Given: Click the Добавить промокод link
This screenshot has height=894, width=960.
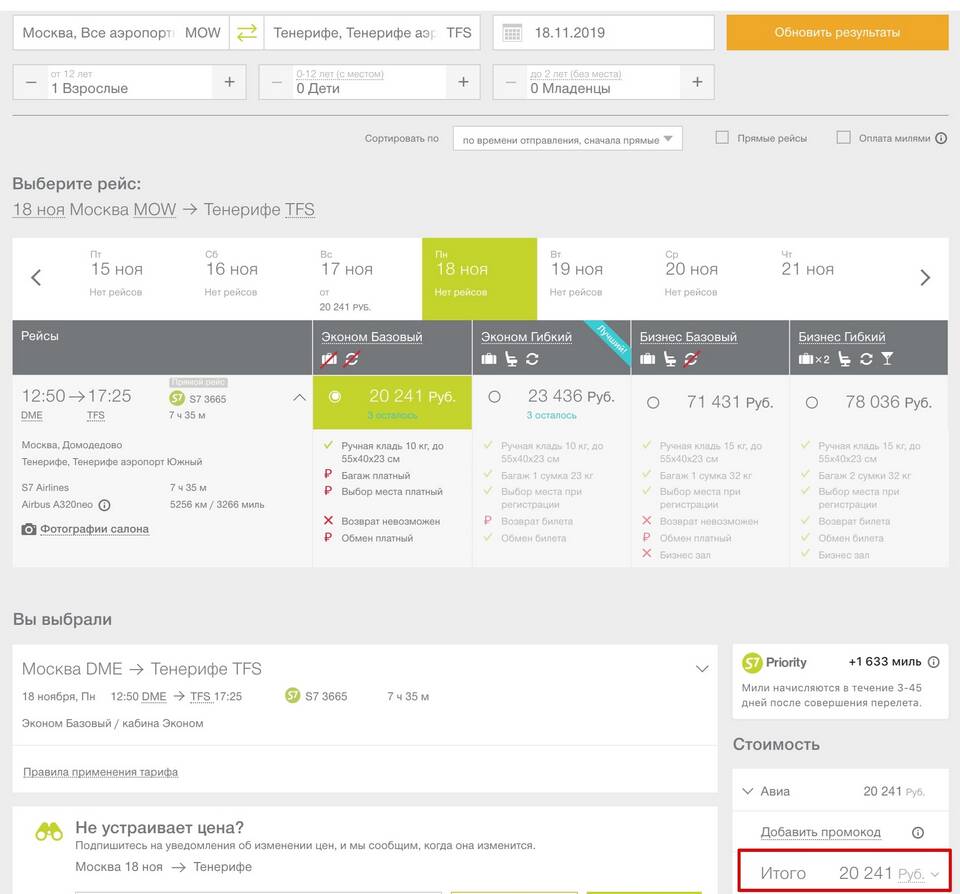Looking at the screenshot, I should tap(820, 832).
